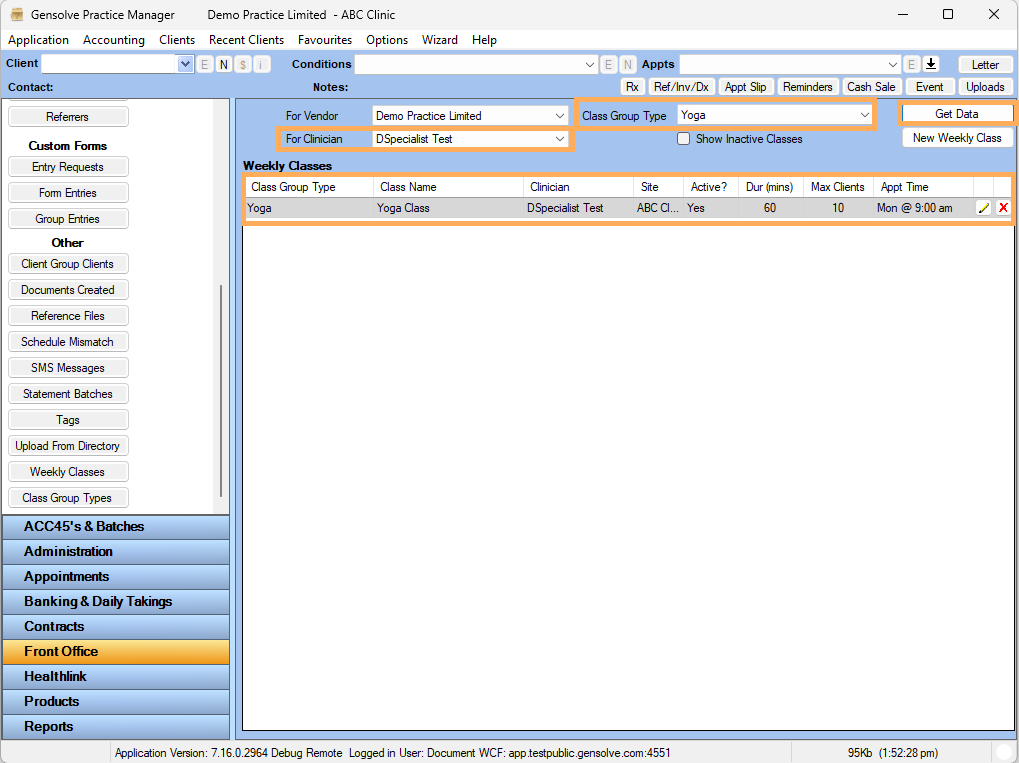
Task: Open Class Group Types from the sidebar
Action: click(x=68, y=498)
